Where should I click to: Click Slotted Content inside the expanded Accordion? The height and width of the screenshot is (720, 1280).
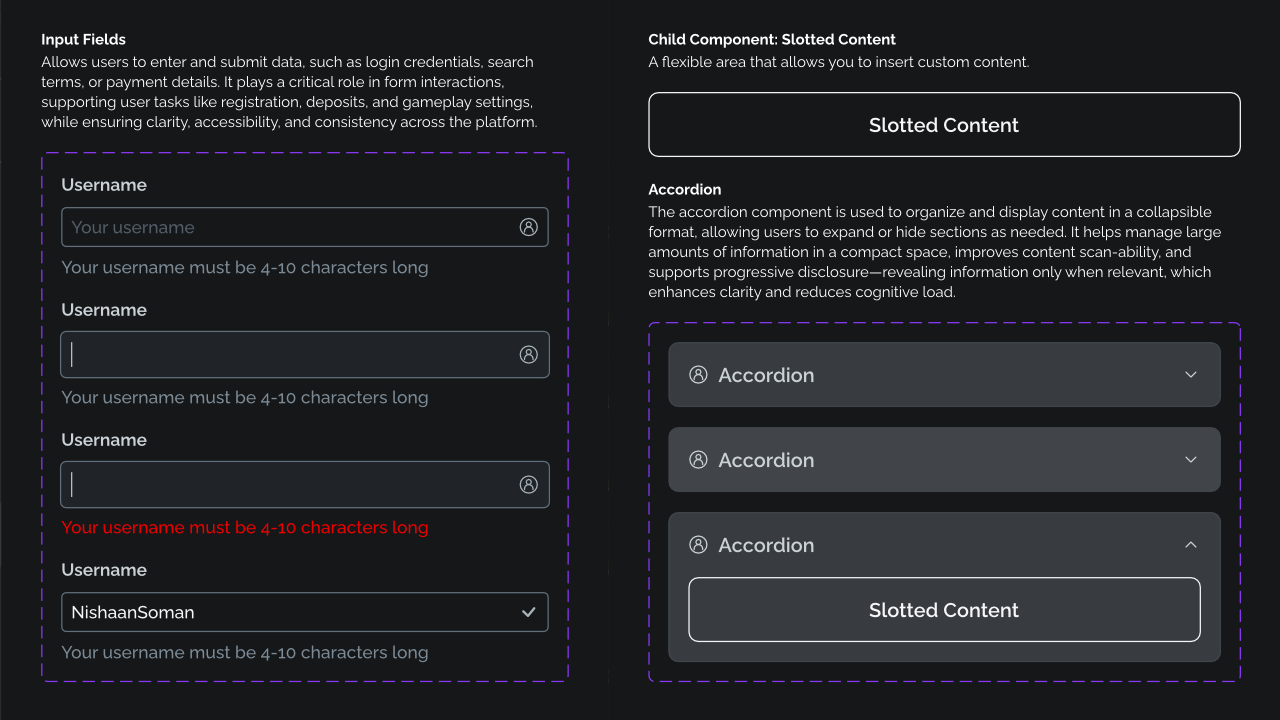944,609
